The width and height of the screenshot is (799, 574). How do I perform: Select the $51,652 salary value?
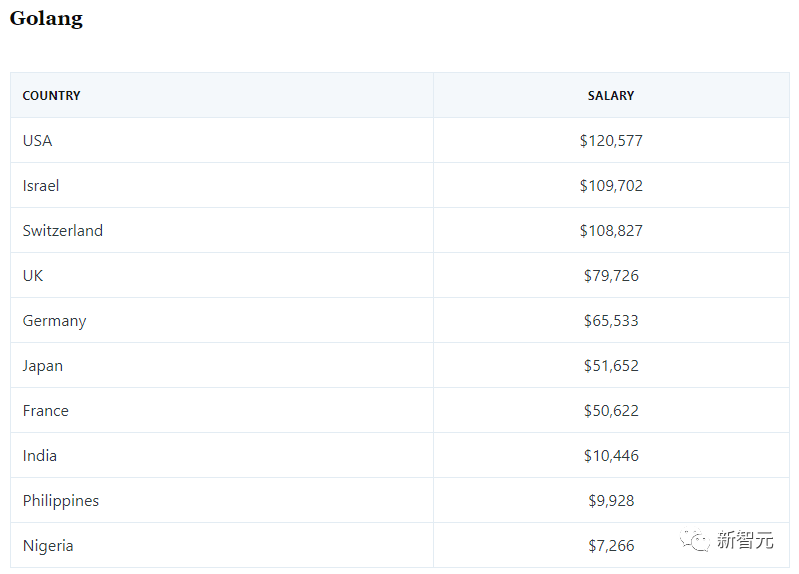(x=611, y=366)
